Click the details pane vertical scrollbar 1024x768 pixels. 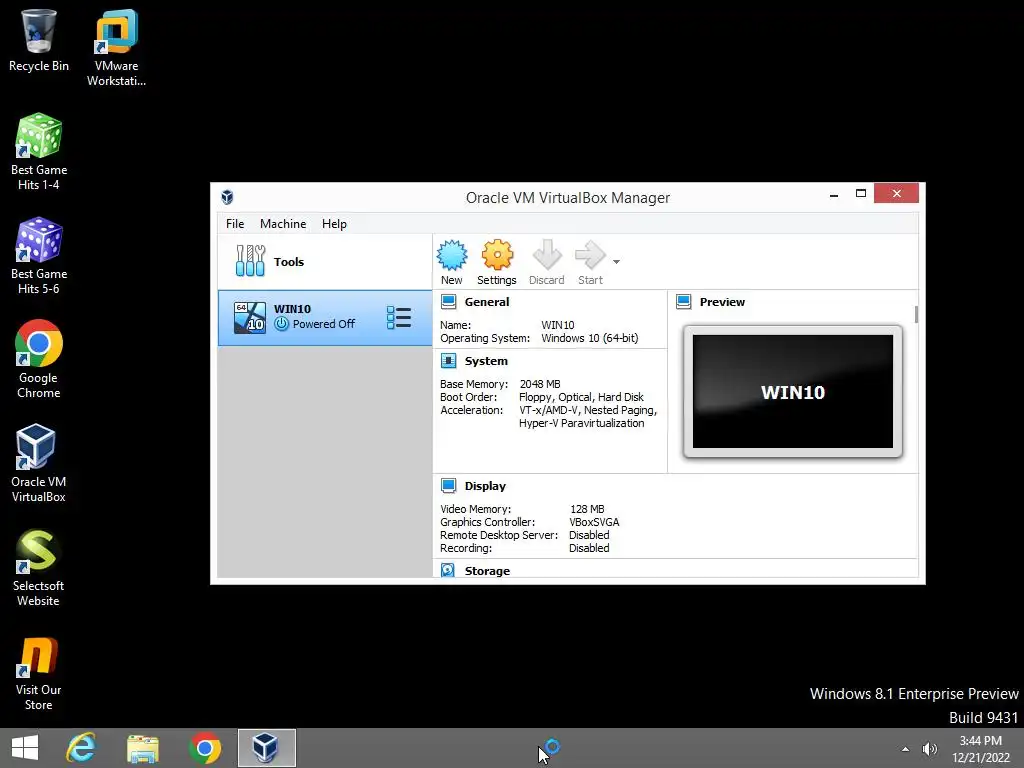click(916, 314)
